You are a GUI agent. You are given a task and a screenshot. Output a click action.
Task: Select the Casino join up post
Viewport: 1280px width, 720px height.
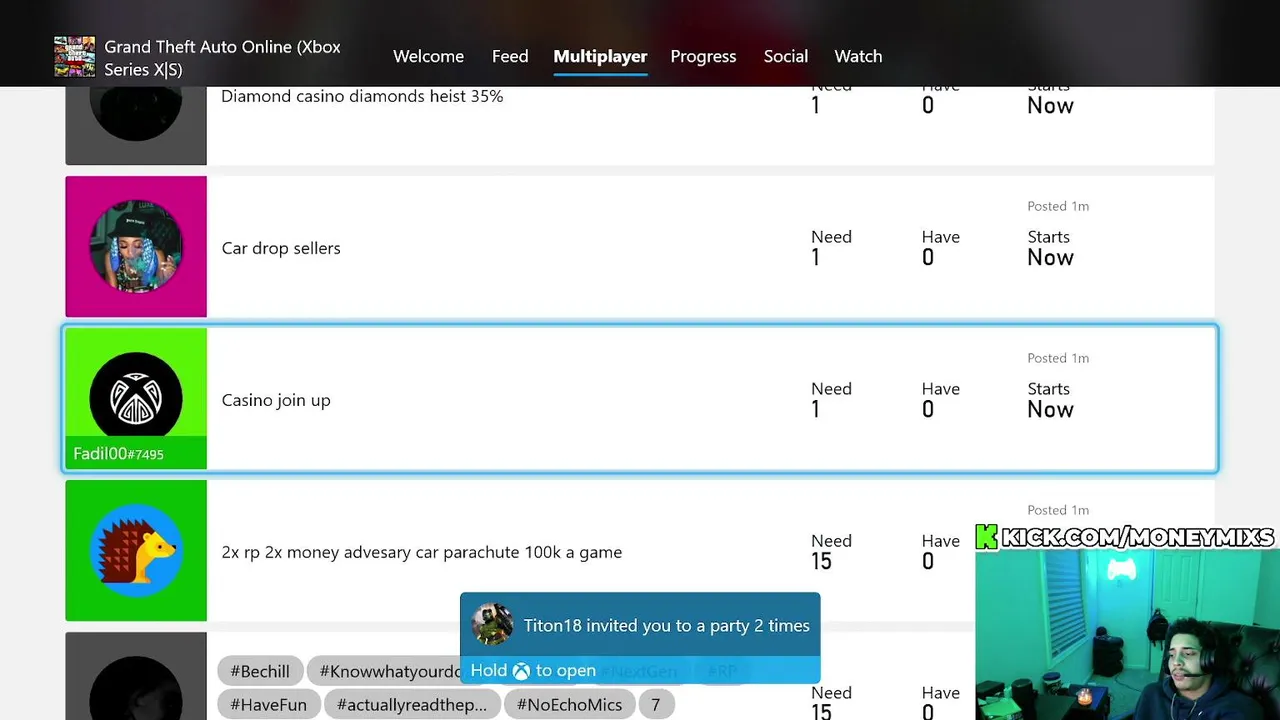click(640, 399)
